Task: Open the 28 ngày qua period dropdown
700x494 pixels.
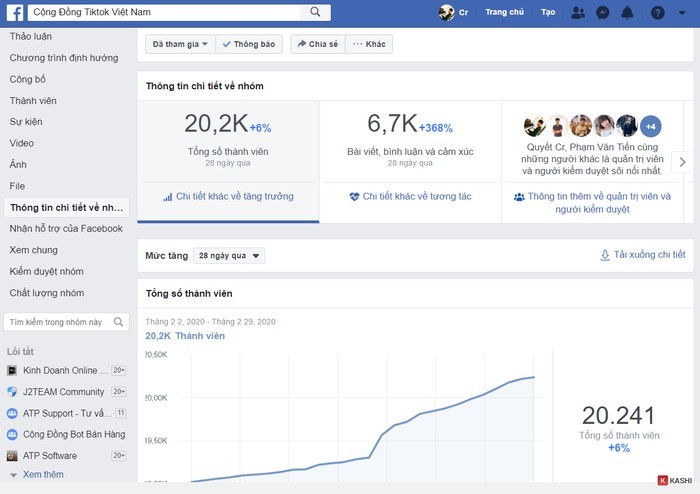Action: 229,256
